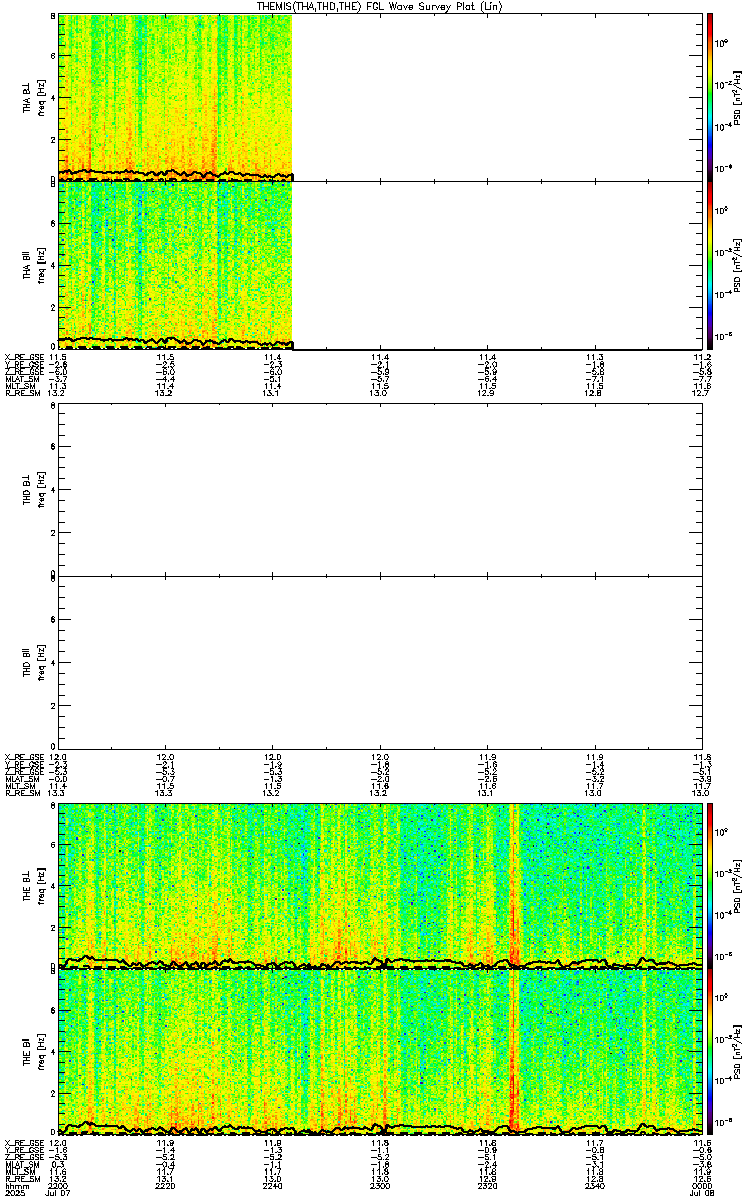750x1200 pixels.
Task: Click the red wave burst in THE B-perpendicular panel
Action: point(514,920)
